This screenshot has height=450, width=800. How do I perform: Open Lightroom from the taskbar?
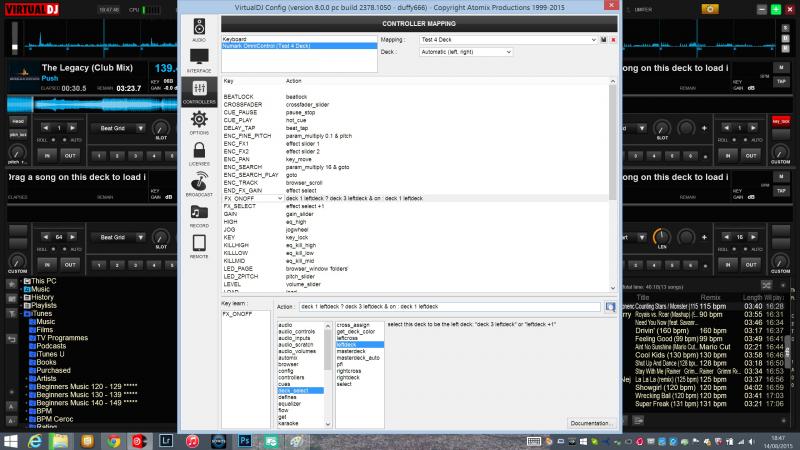[166, 441]
